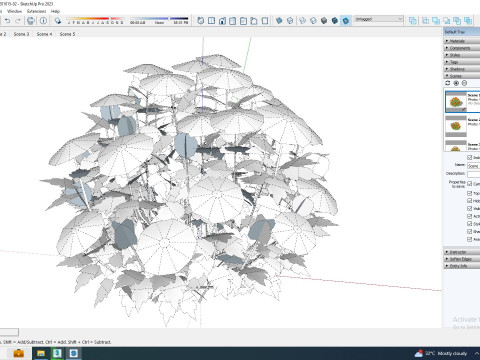480x360 pixels.
Task: Click the weather widget in taskbar
Action: pyautogui.click(x=441, y=353)
